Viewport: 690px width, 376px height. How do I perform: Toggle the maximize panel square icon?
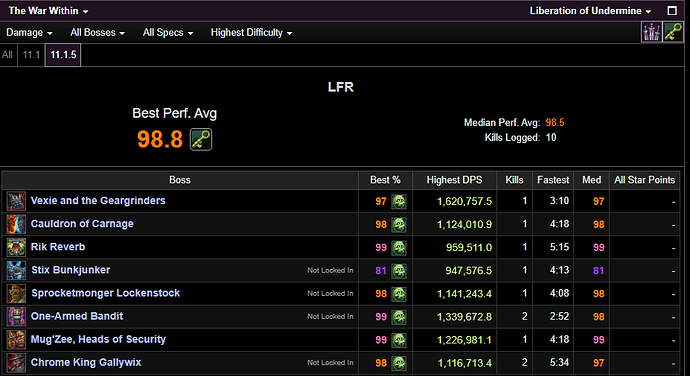[672, 11]
